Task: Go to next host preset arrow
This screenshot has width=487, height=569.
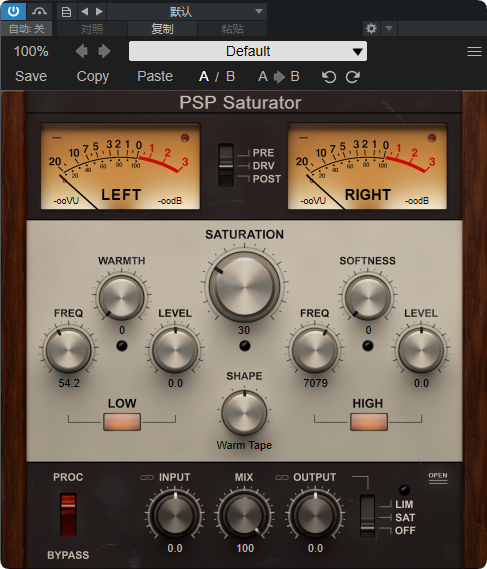Action: point(99,12)
